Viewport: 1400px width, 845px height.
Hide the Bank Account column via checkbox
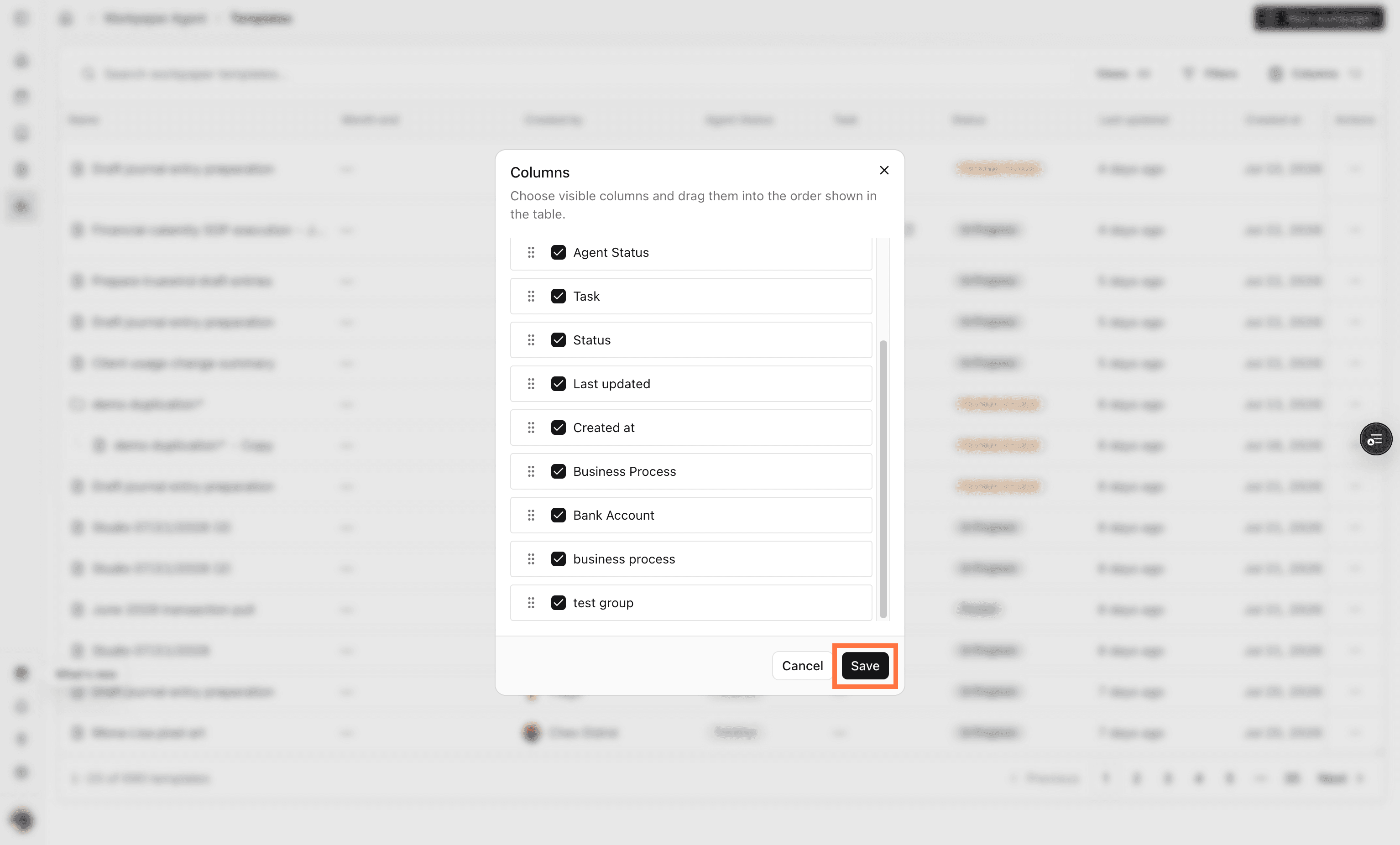[559, 515]
